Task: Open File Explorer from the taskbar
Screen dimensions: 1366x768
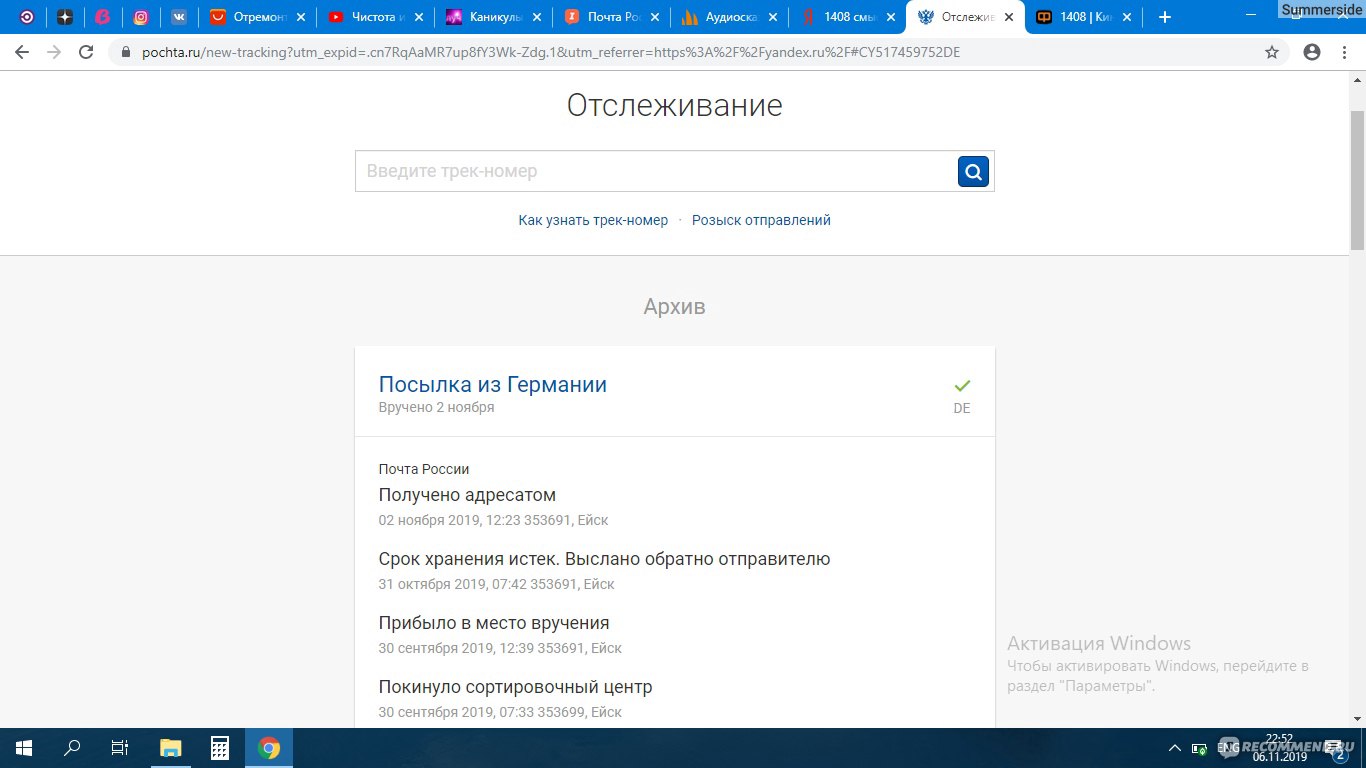Action: click(171, 748)
